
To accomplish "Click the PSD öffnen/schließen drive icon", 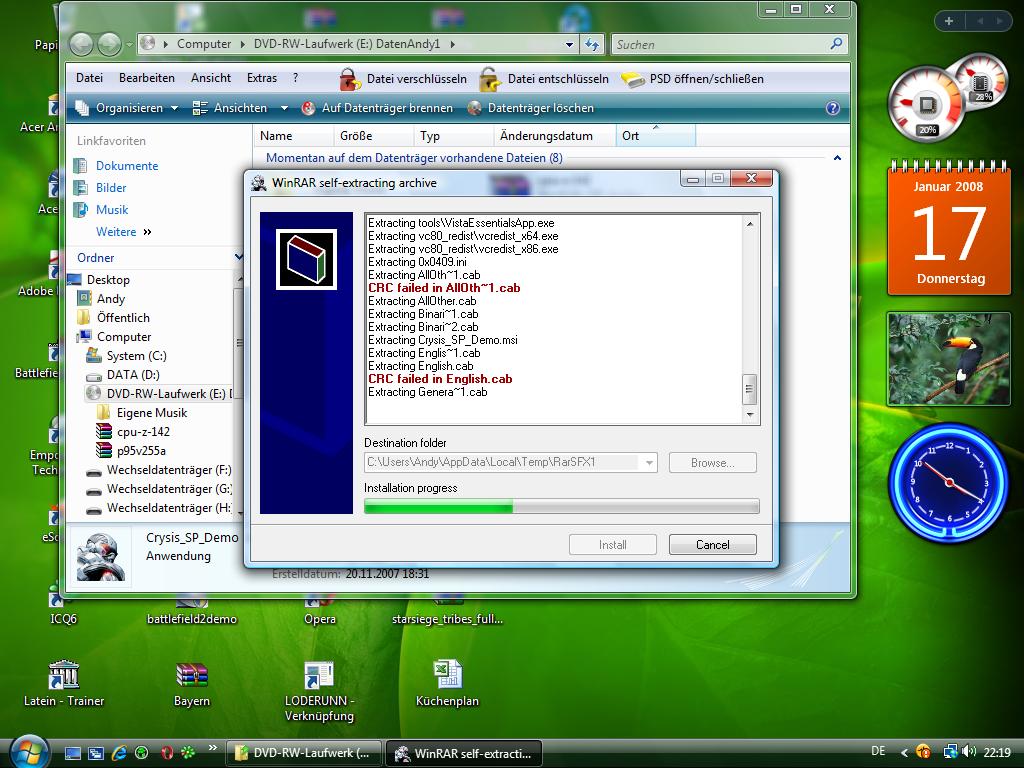I will (632, 80).
